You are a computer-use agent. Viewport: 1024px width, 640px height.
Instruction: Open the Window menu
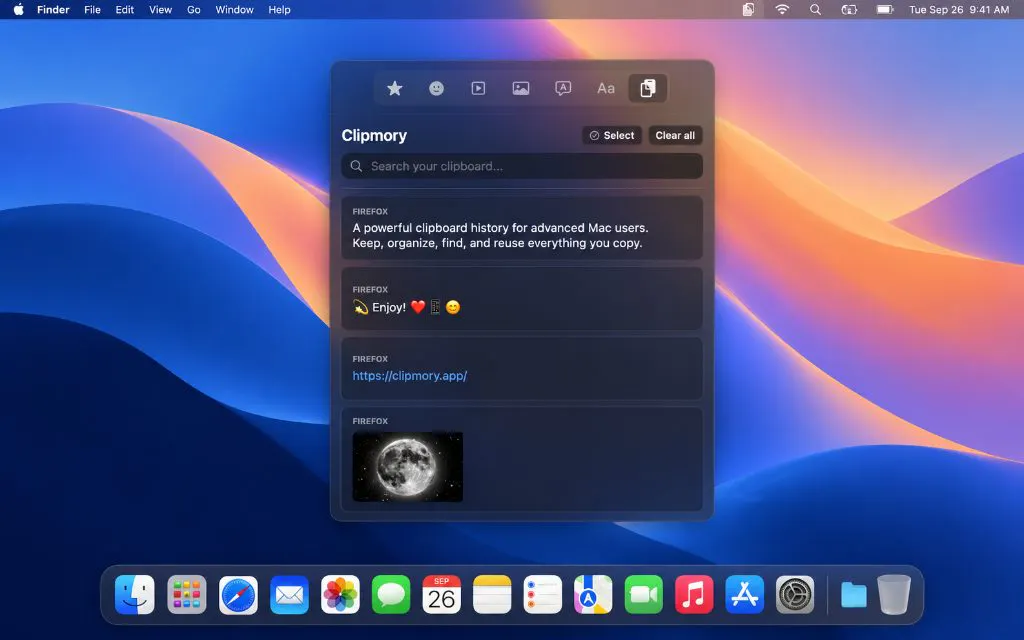[234, 10]
